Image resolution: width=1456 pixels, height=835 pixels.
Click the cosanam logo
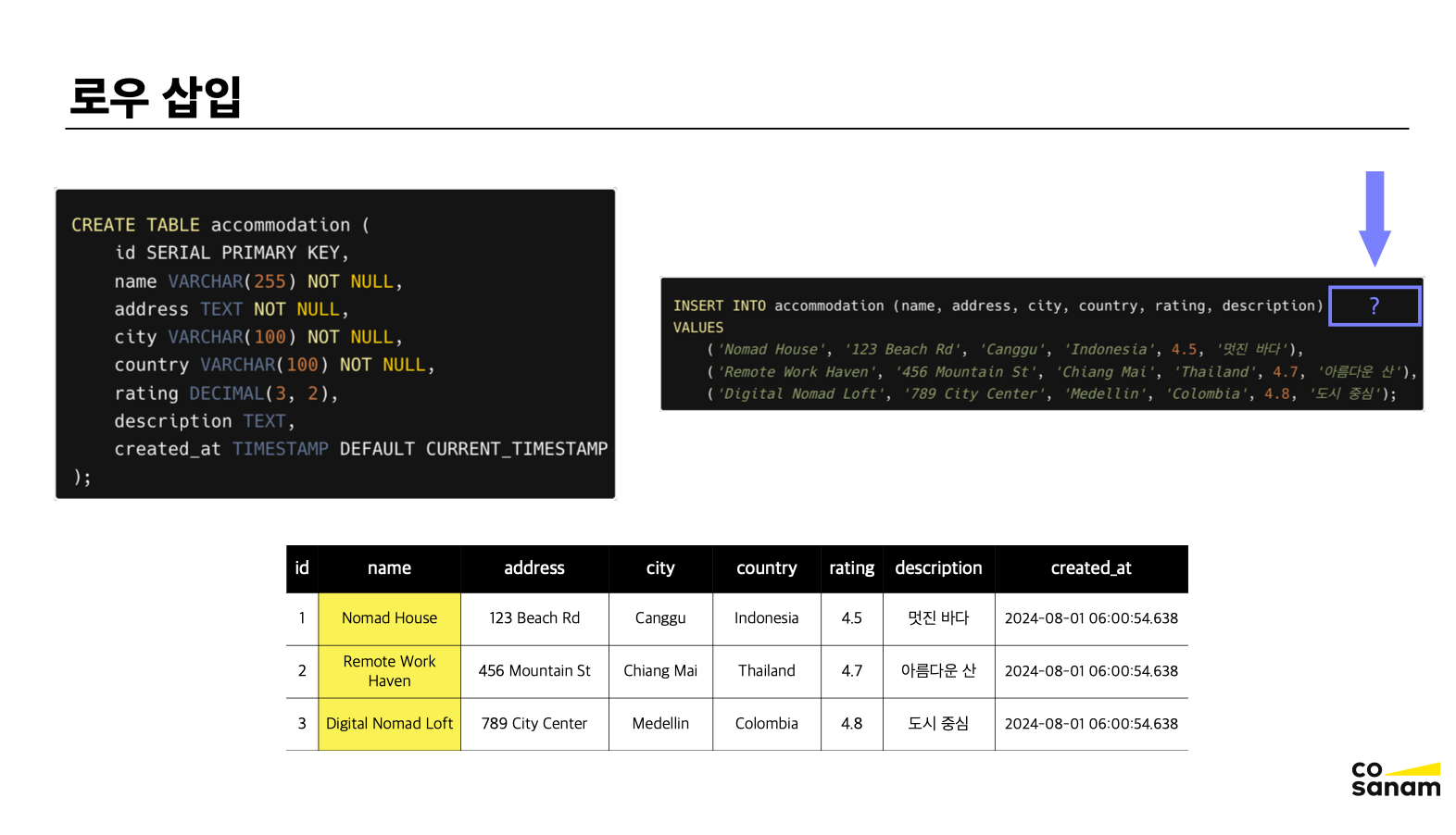(x=1395, y=779)
